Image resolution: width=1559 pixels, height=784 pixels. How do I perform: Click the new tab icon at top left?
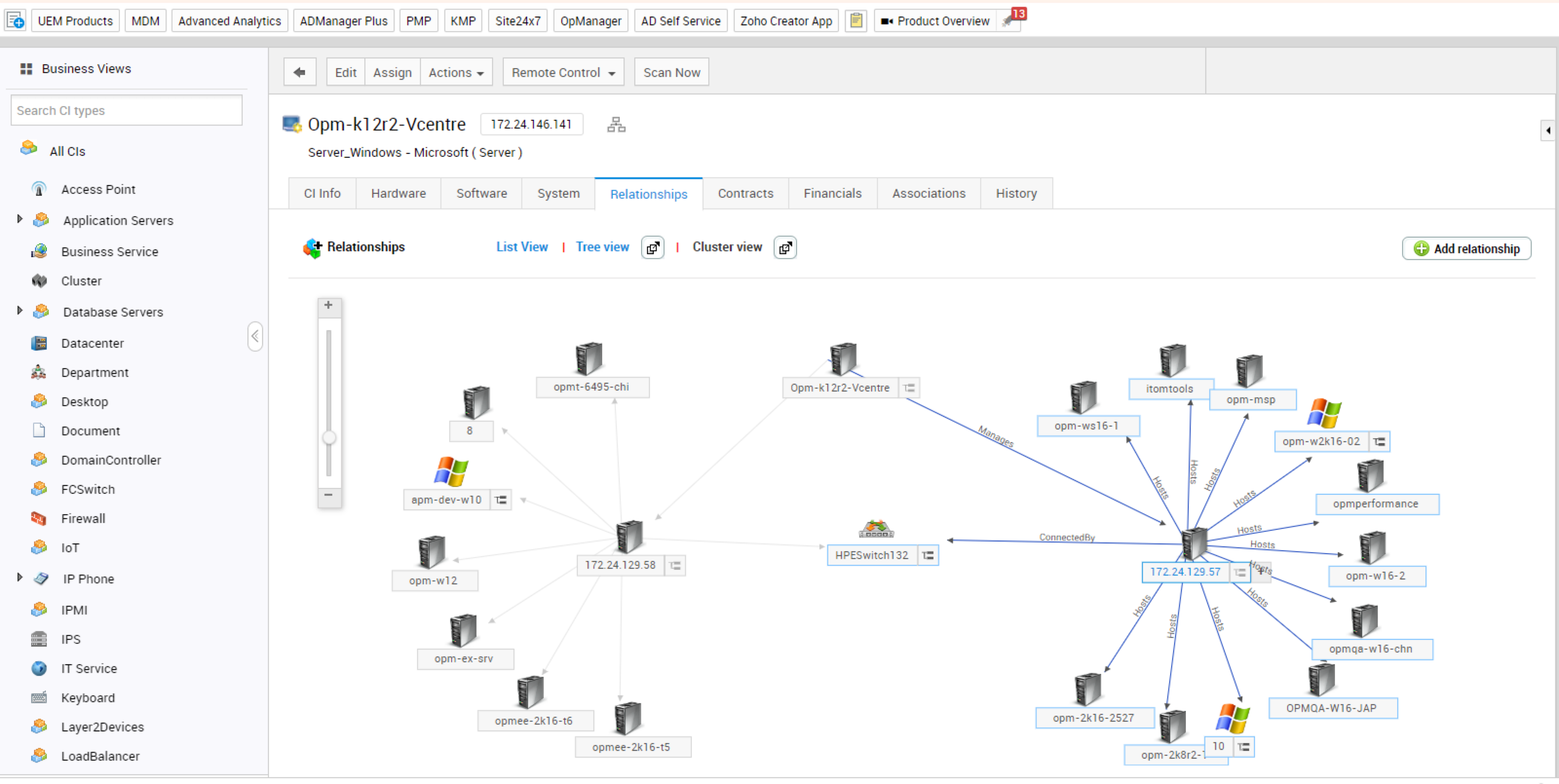pyautogui.click(x=15, y=20)
